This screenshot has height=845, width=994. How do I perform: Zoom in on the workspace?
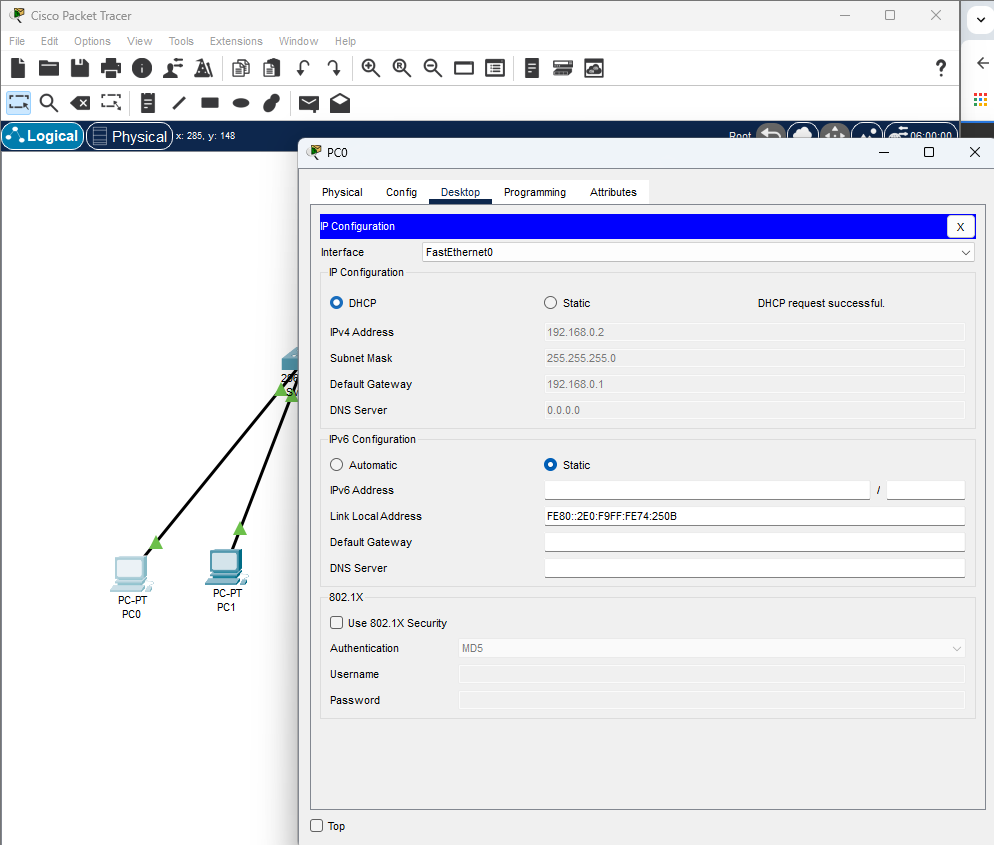(x=371, y=68)
